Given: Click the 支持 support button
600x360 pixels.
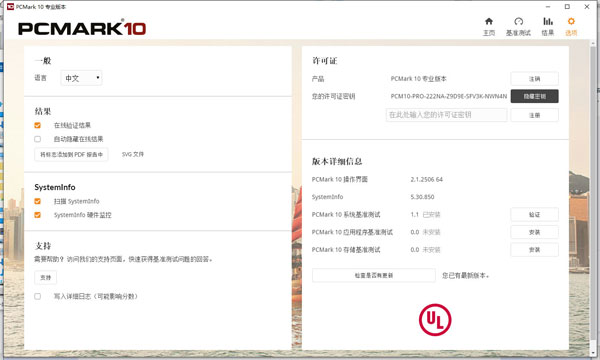Looking at the screenshot, I should coord(46,277).
